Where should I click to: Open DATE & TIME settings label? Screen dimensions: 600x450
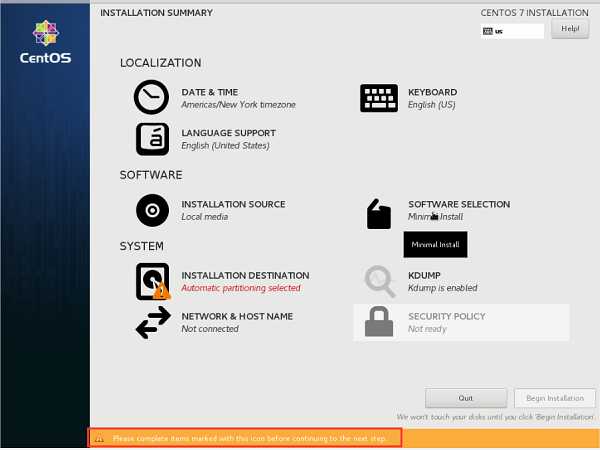point(210,92)
